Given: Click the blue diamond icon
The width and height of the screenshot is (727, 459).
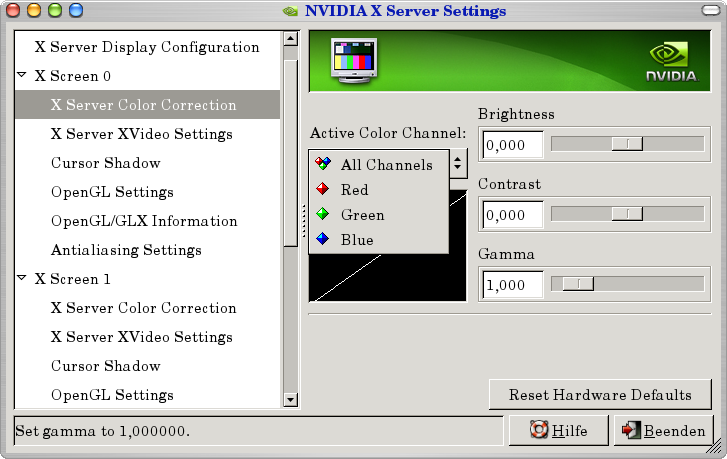Looking at the screenshot, I should [x=322, y=239].
